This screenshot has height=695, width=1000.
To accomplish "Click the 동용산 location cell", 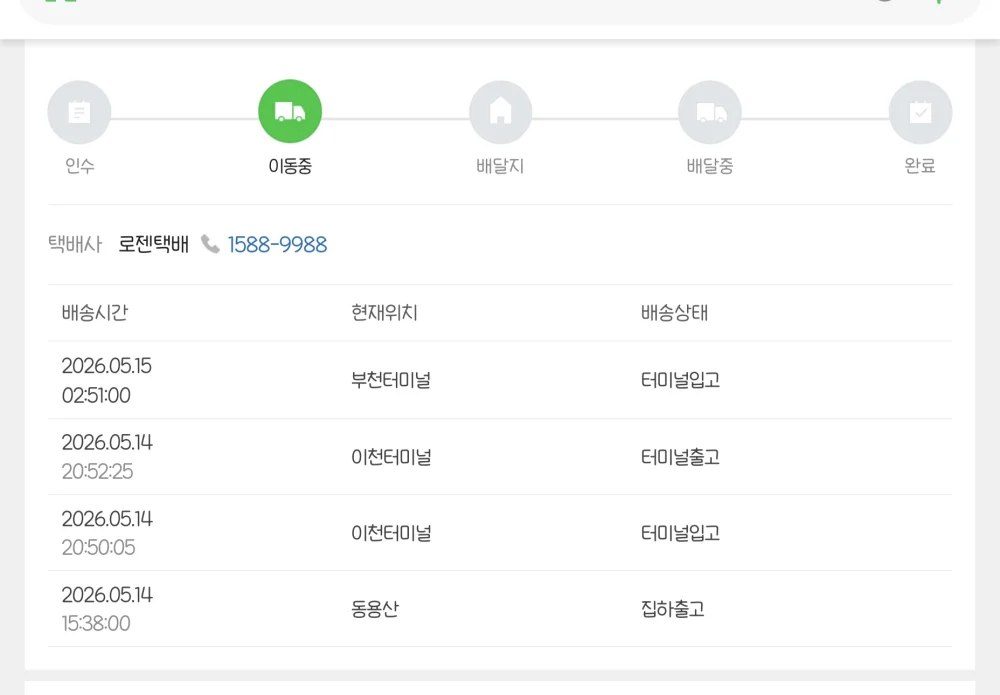I will (x=375, y=609).
